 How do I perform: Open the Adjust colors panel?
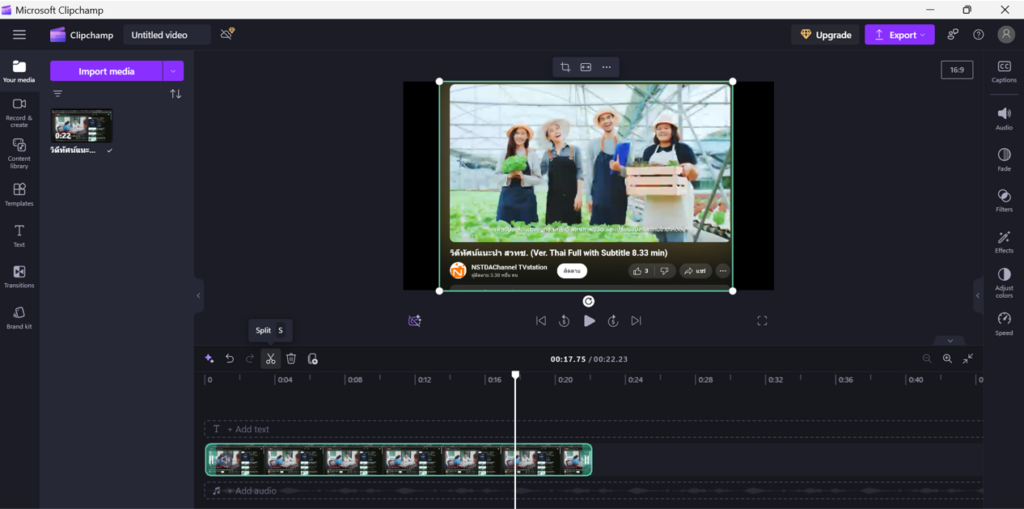[1004, 280]
